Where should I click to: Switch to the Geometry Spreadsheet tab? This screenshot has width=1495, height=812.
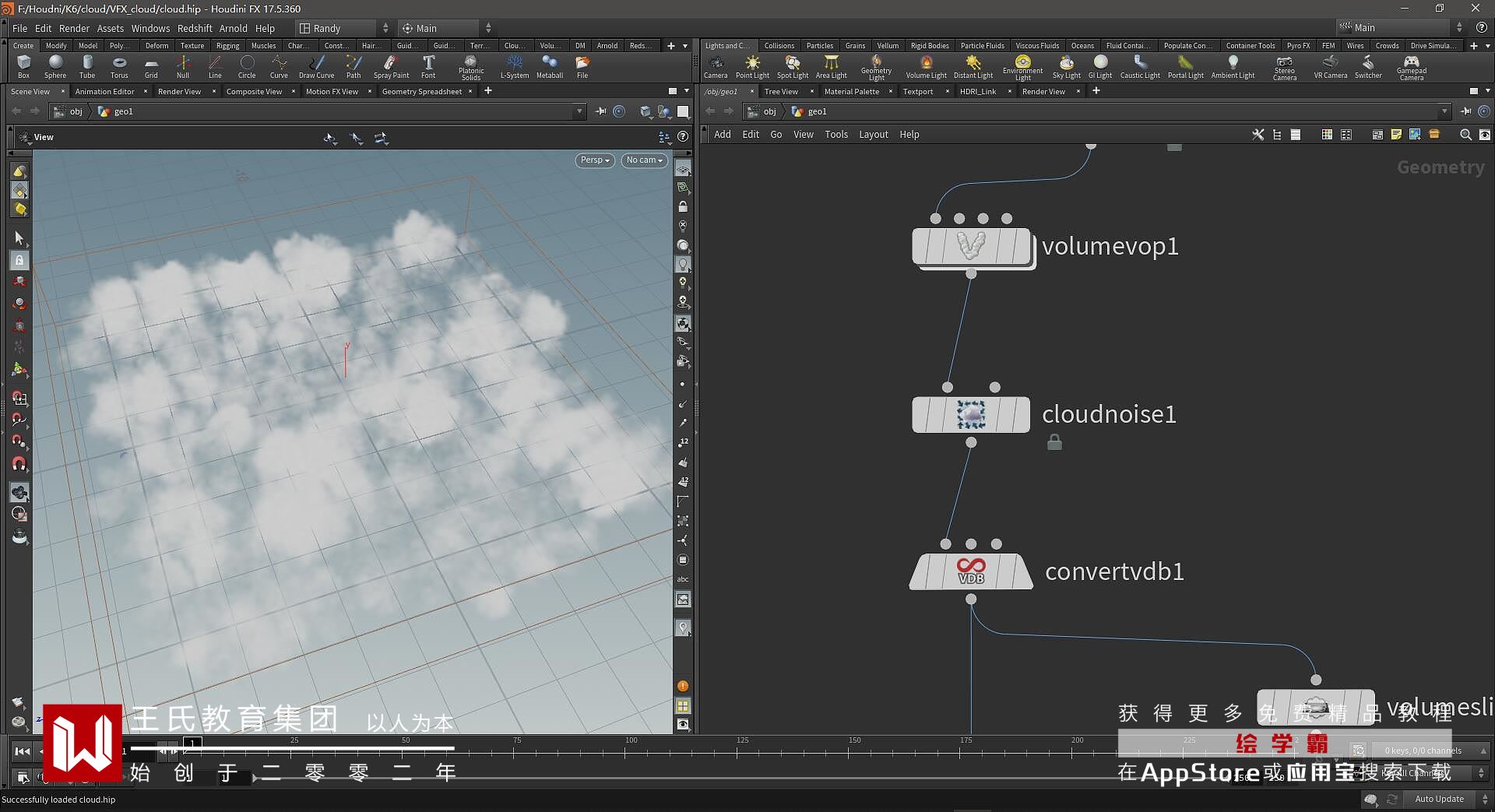pyautogui.click(x=421, y=92)
